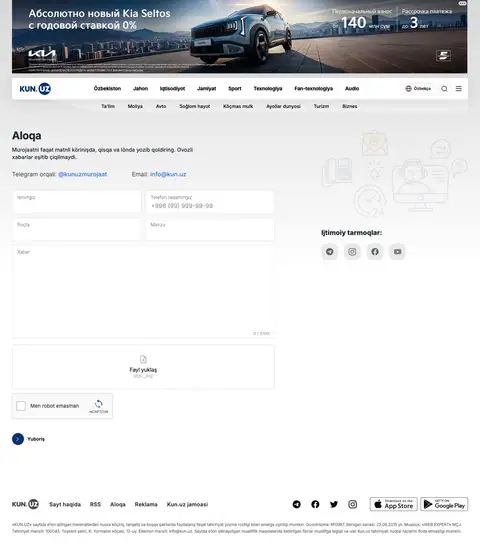
Task: Focus the Mavzu subject field
Action: tap(210, 229)
